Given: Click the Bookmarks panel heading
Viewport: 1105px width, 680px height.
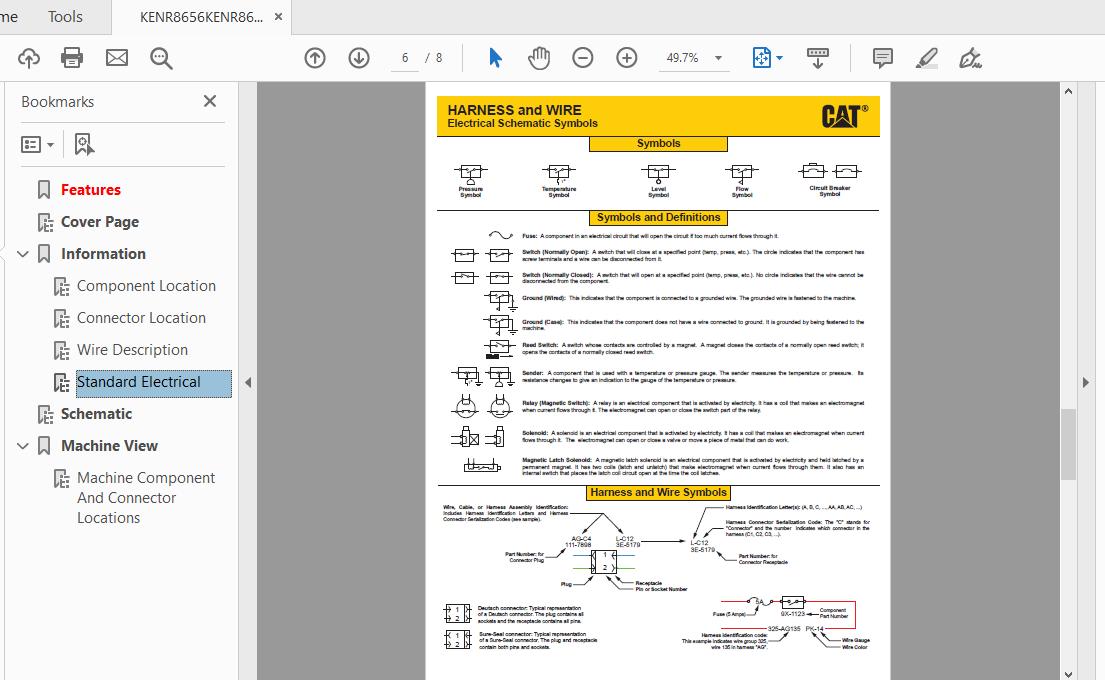Looking at the screenshot, I should [58, 101].
